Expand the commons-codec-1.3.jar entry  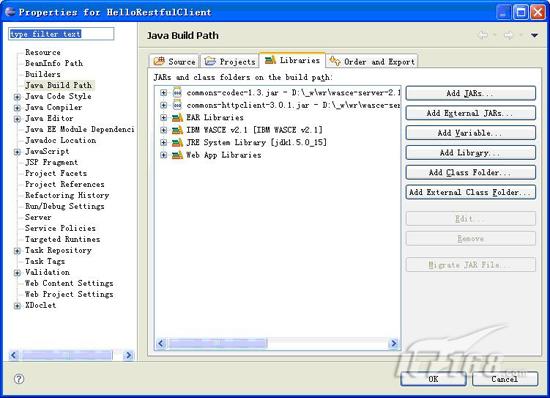point(163,93)
